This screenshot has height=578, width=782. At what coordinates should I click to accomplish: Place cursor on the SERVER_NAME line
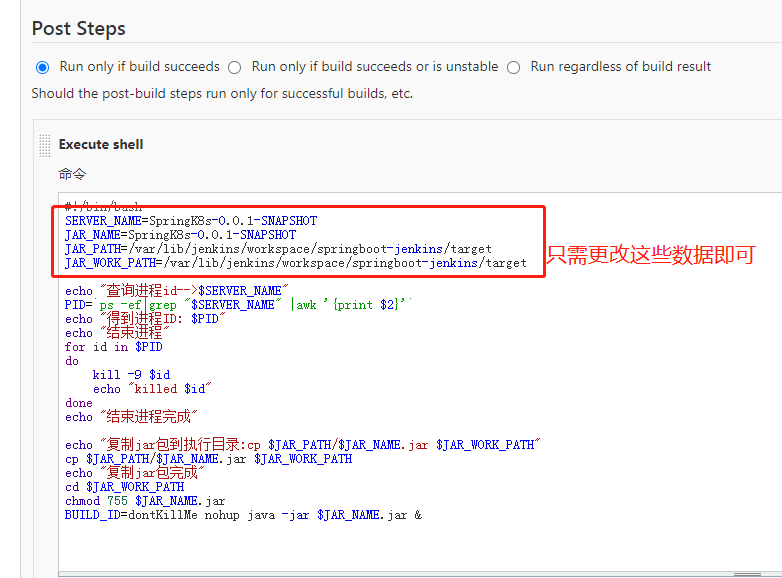tap(190, 220)
